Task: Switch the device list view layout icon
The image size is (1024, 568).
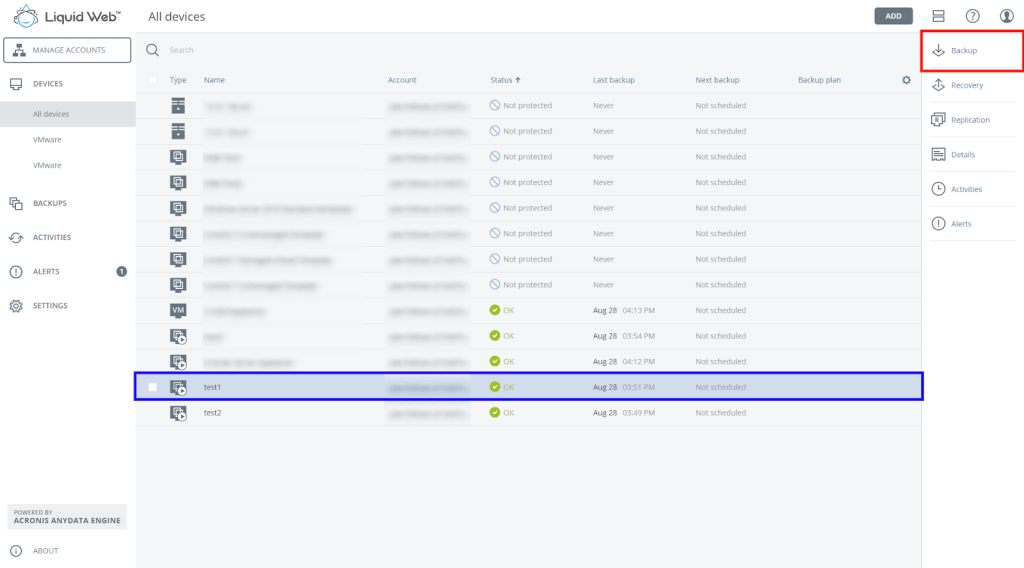Action: click(x=938, y=16)
